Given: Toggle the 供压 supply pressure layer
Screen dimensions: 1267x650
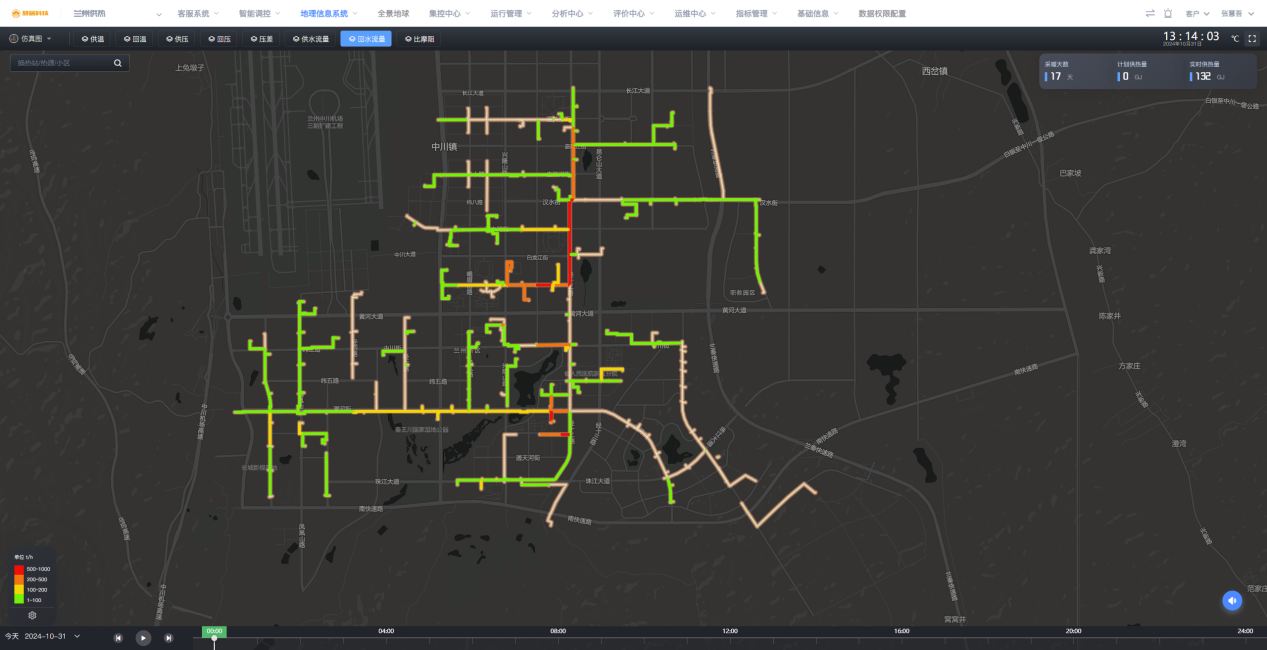Looking at the screenshot, I should point(176,39).
